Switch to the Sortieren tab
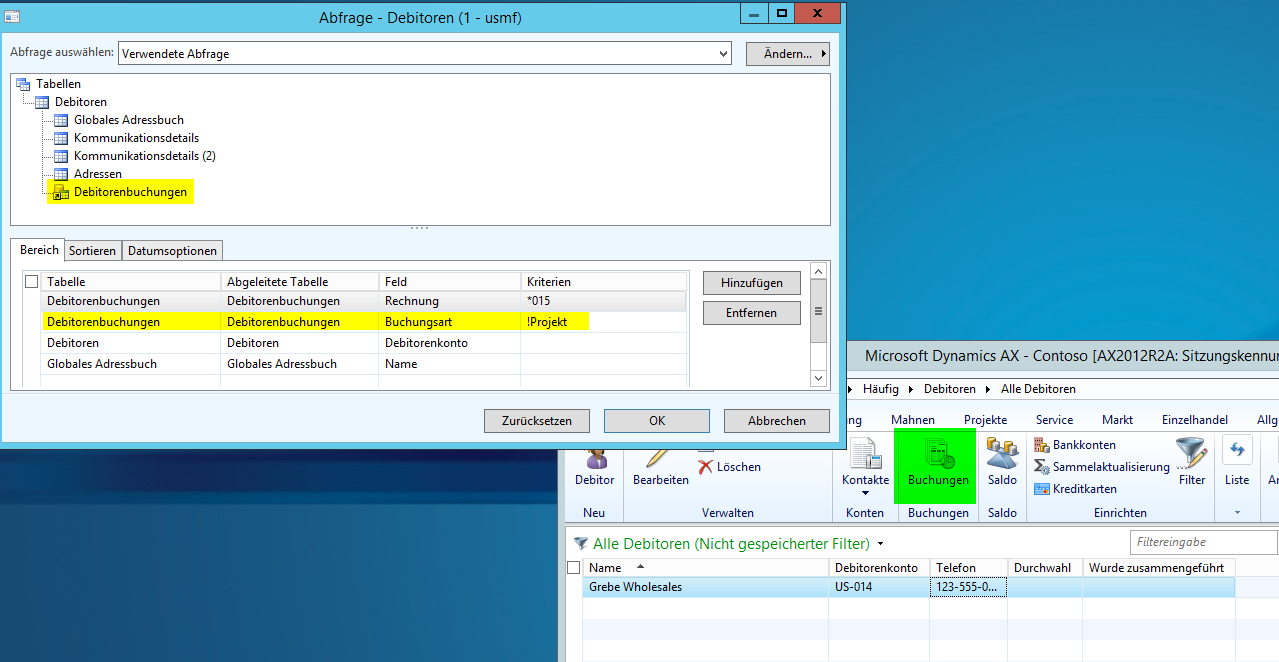 (x=93, y=250)
